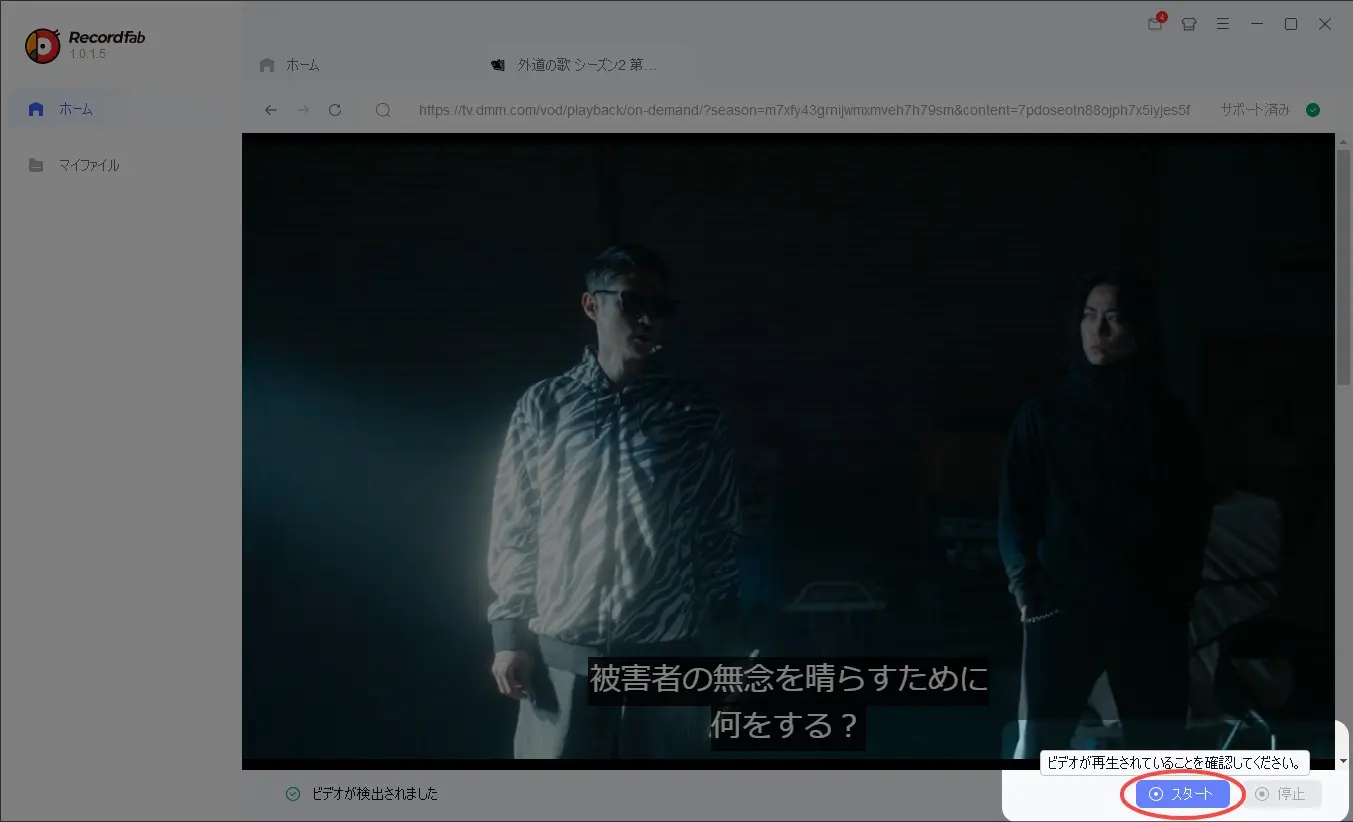This screenshot has height=822, width=1353.
Task: Click the scrollbar down arrow
Action: click(x=1343, y=761)
